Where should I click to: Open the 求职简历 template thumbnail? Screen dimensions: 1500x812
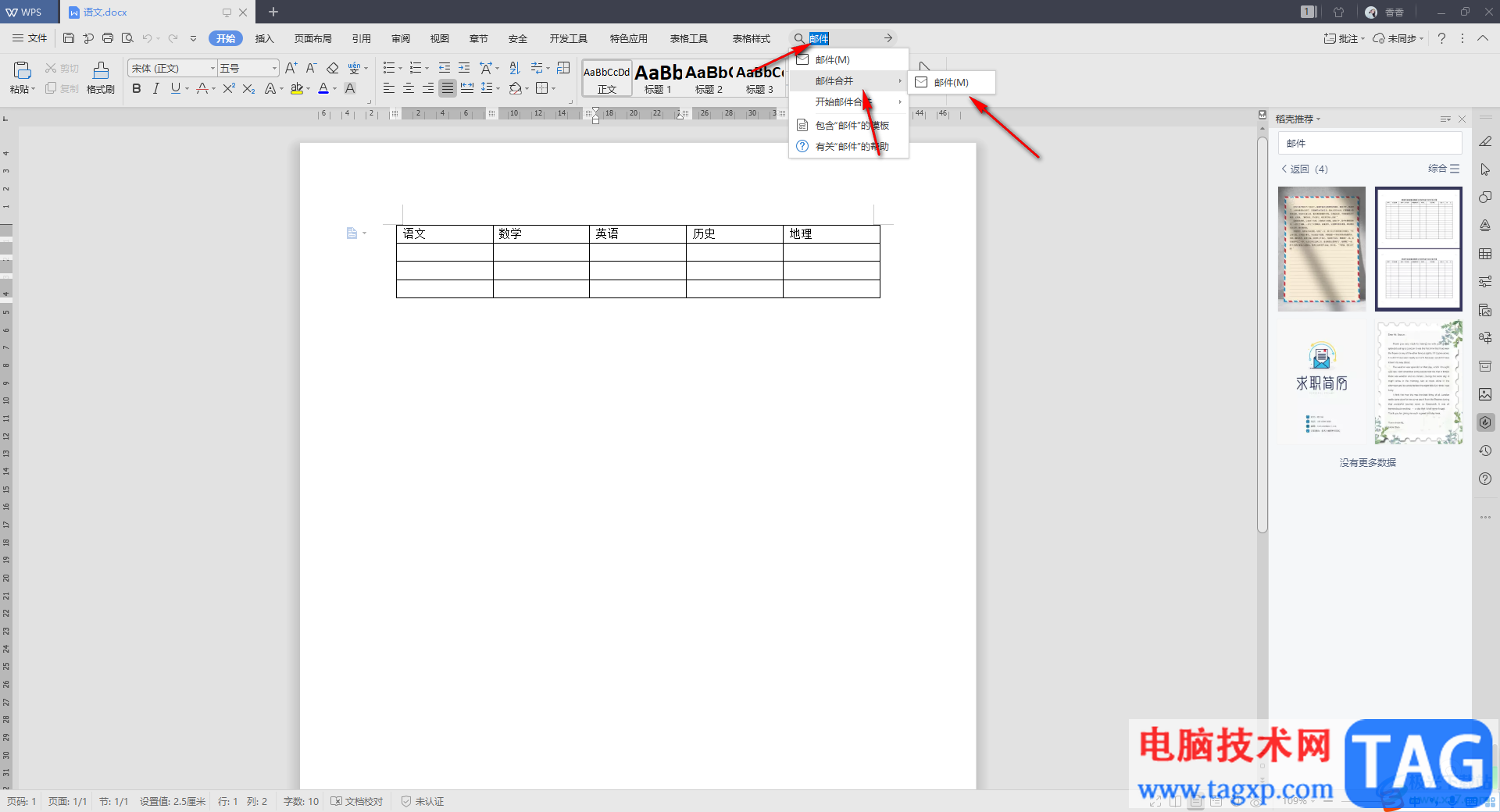(1321, 382)
